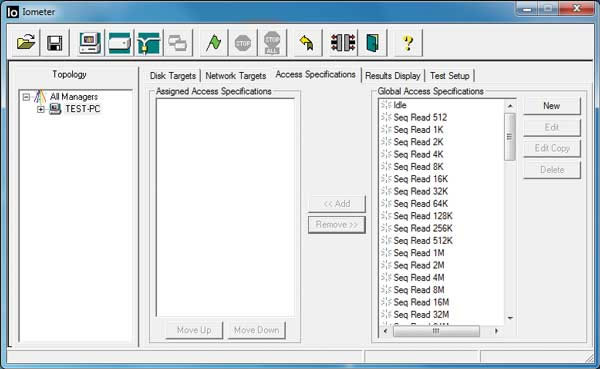The width and height of the screenshot is (600, 369).
Task: Click New access specification button
Action: [x=552, y=106]
